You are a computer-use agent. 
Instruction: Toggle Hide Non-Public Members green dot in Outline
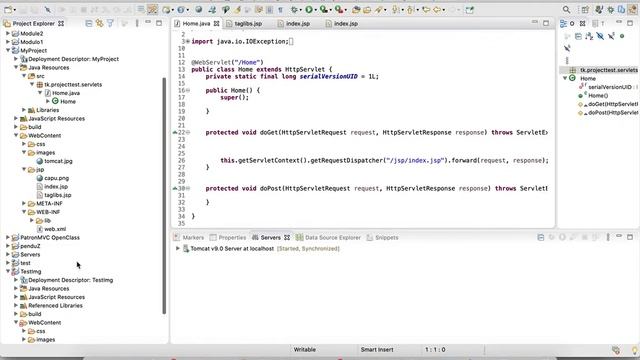(622, 36)
